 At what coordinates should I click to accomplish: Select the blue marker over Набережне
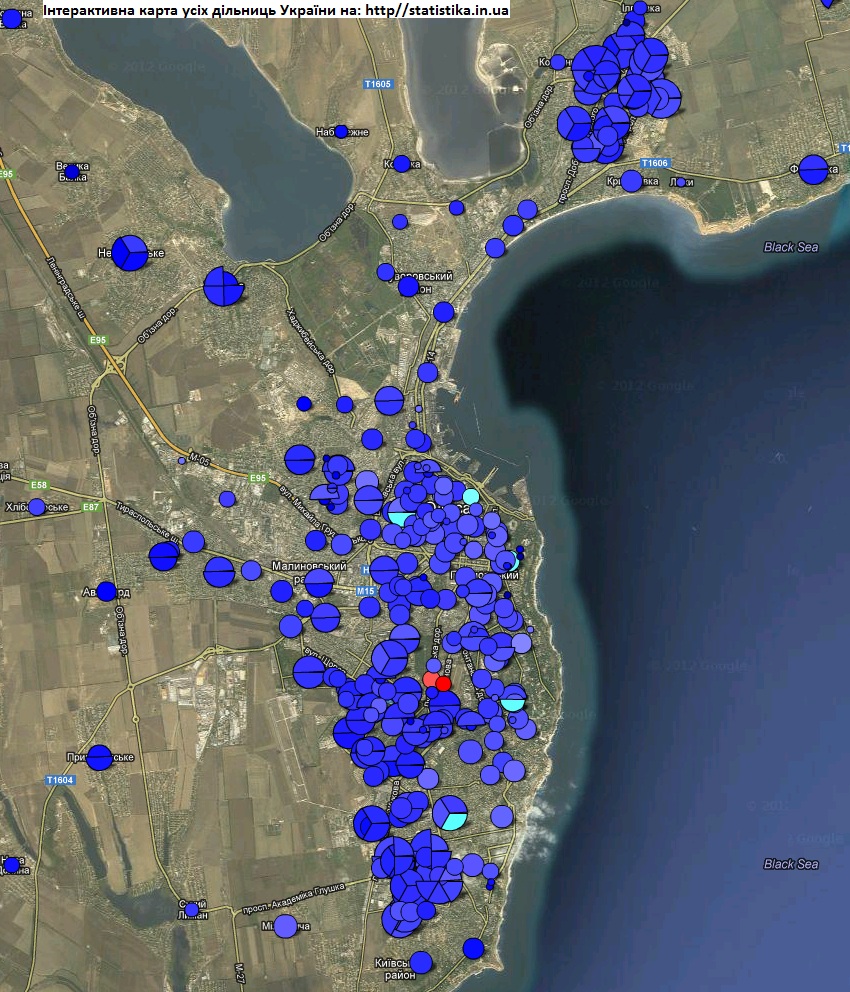[341, 131]
